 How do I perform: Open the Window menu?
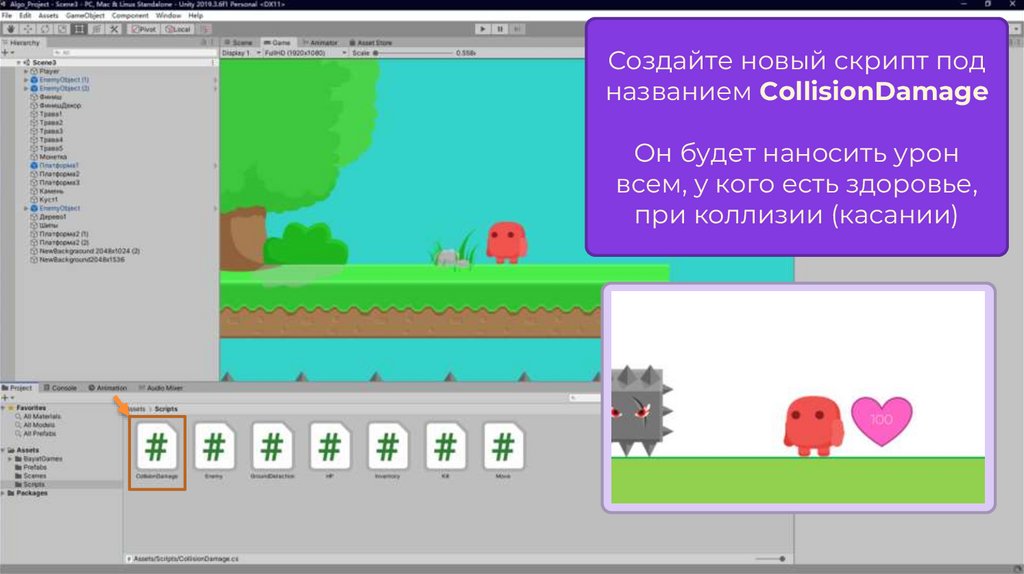click(168, 15)
